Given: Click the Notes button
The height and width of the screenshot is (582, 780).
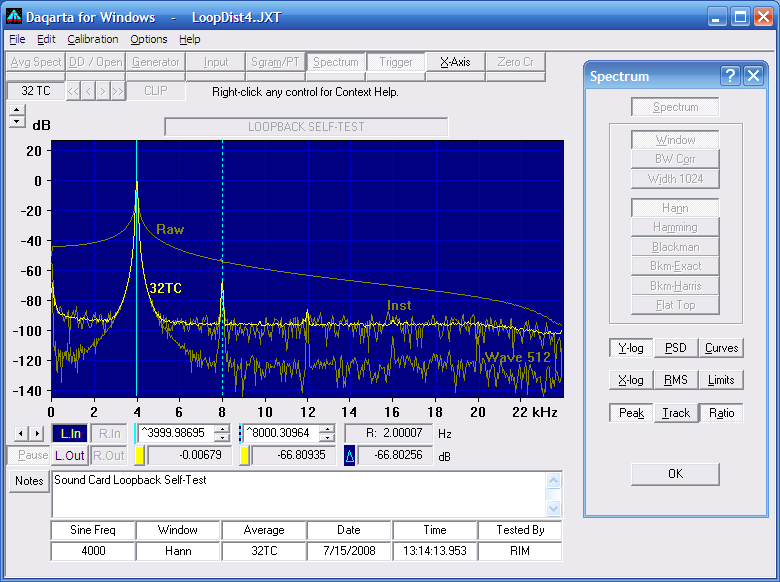Looking at the screenshot, I should [29, 481].
